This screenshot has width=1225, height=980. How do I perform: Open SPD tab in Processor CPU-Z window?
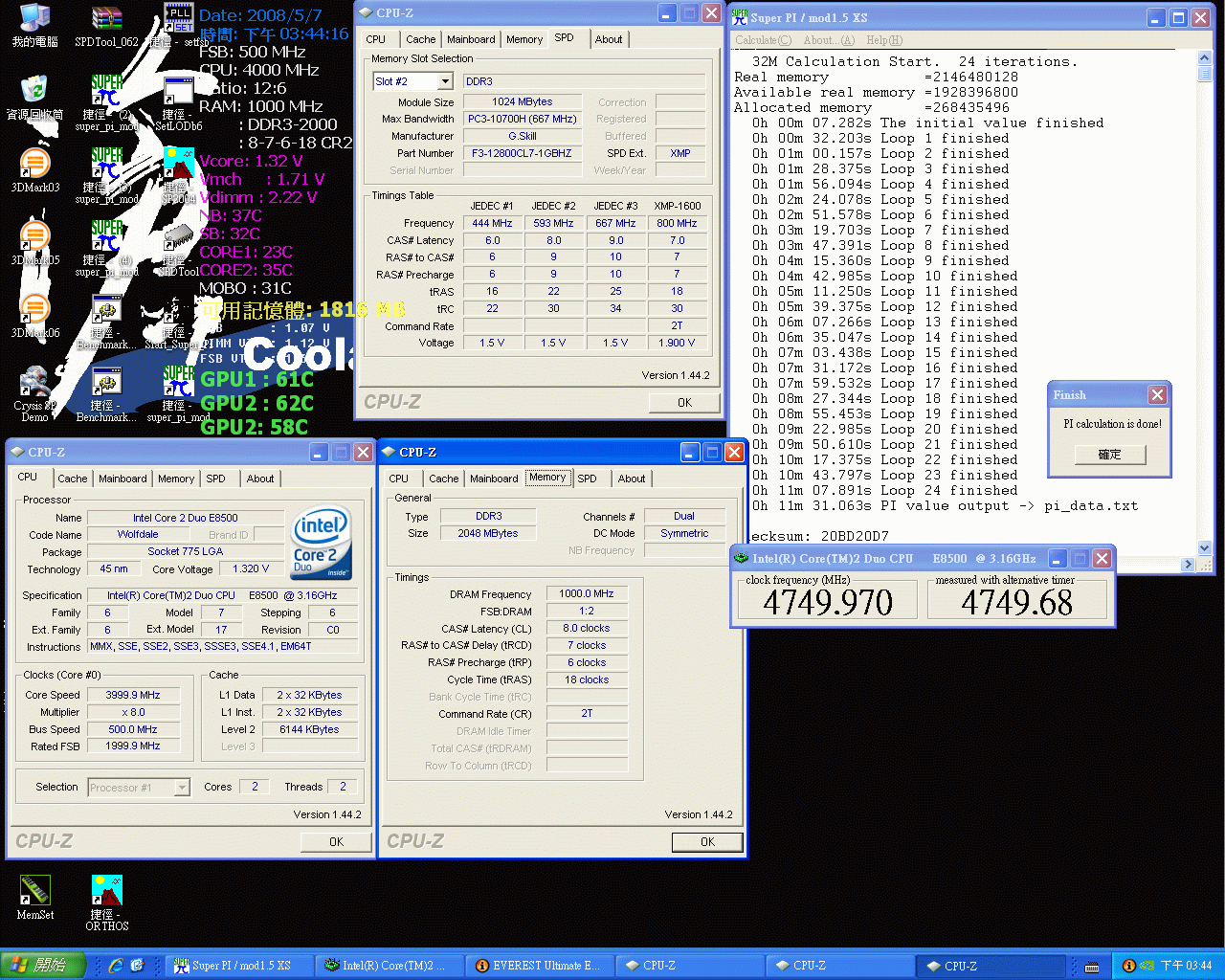pyautogui.click(x=216, y=479)
